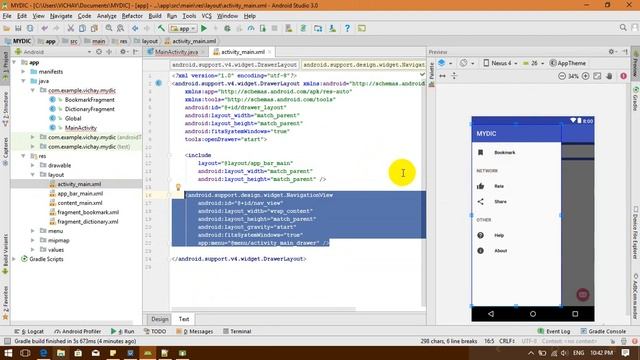
Task: Click the Paste toolbar icon
Action: point(94,28)
